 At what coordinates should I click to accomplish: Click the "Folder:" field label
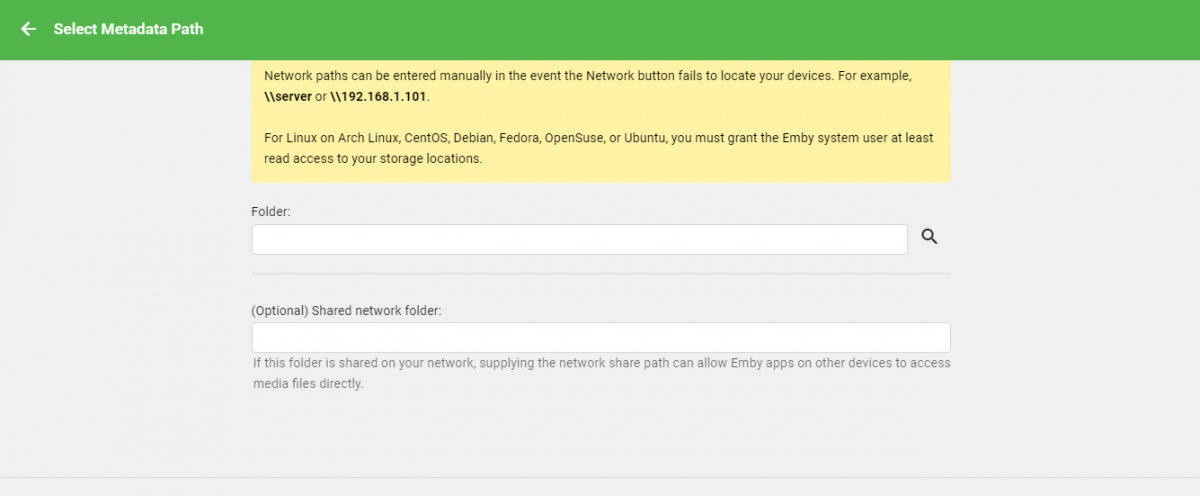(x=270, y=212)
